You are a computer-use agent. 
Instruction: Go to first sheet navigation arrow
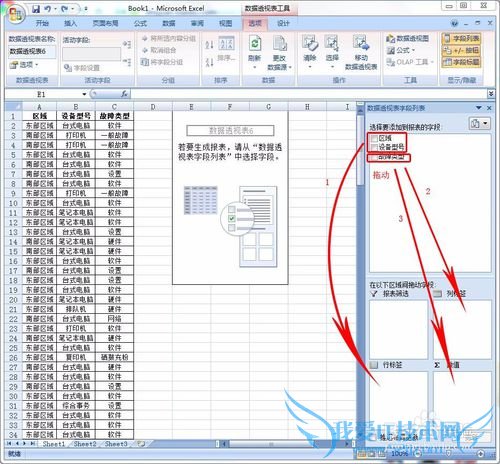[9, 444]
